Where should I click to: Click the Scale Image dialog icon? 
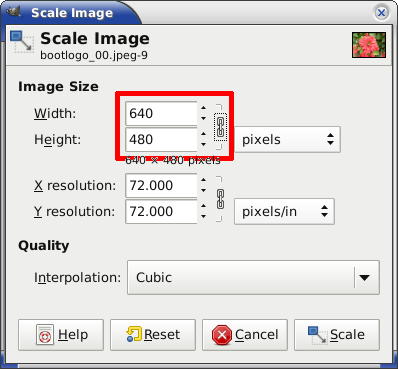[x=22, y=42]
